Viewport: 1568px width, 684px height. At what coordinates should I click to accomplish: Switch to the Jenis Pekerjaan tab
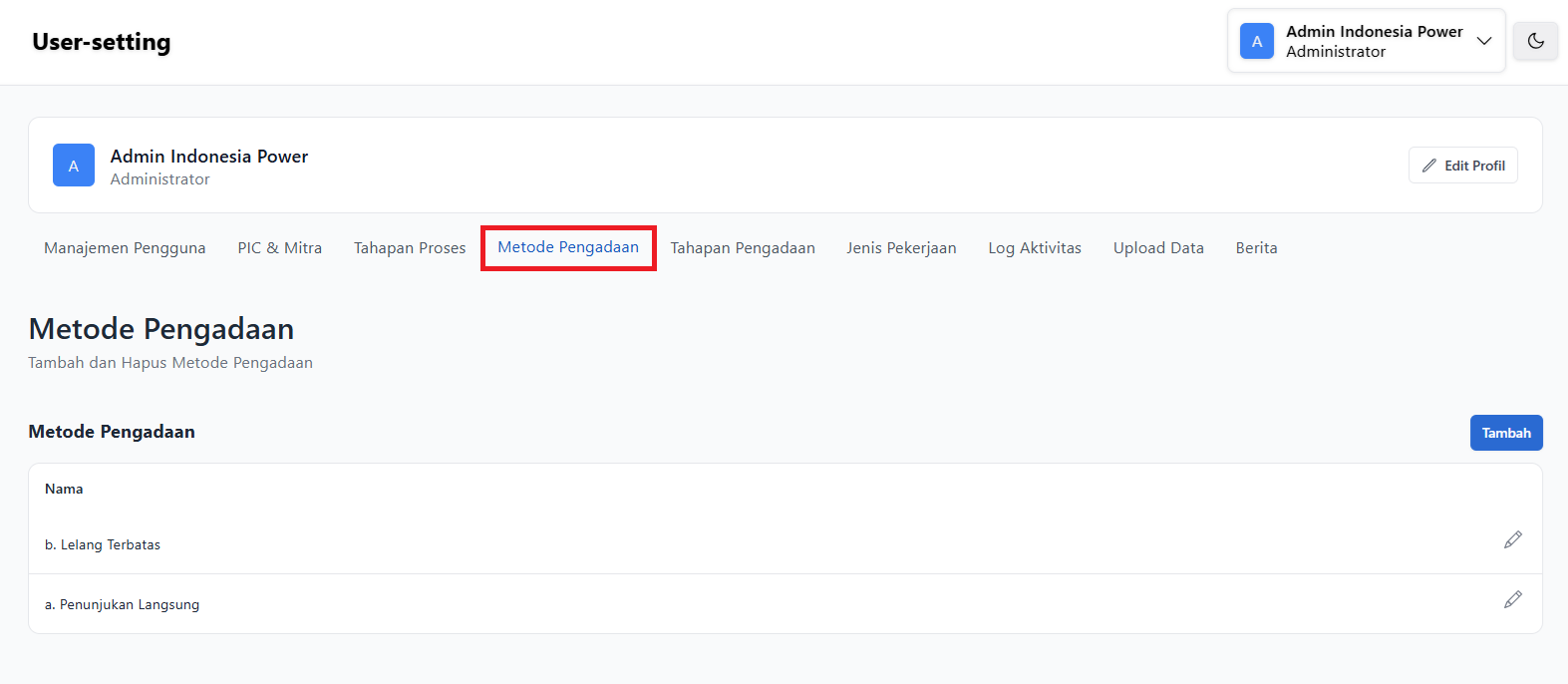pyautogui.click(x=901, y=248)
